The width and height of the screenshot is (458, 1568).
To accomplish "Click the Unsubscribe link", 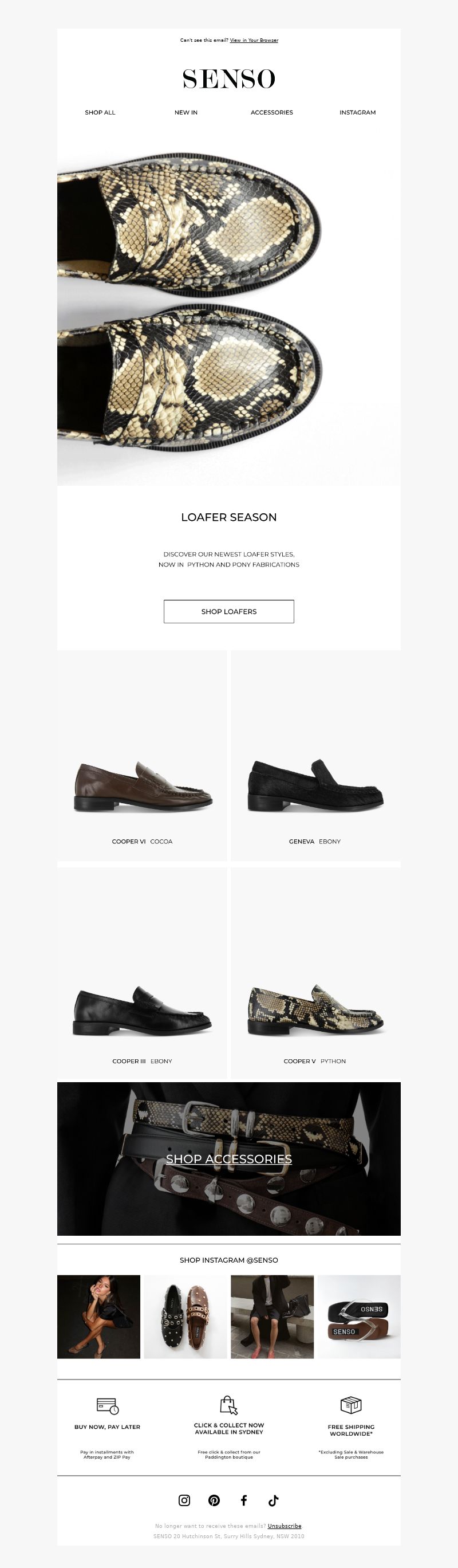I will 285,1526.
